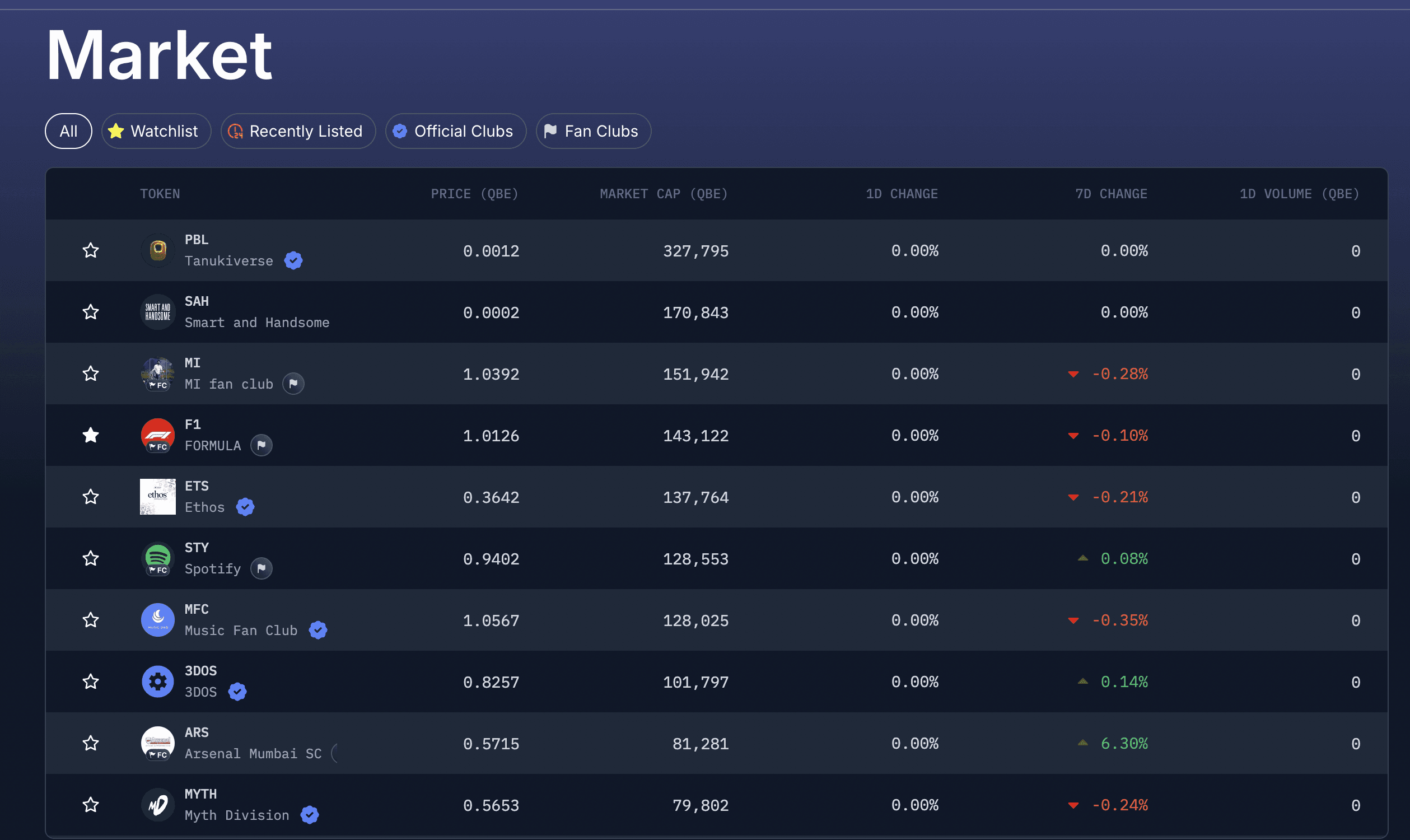This screenshot has height=840, width=1410.
Task: Sort by the Market Cap (QBE) column header
Action: click(x=664, y=194)
